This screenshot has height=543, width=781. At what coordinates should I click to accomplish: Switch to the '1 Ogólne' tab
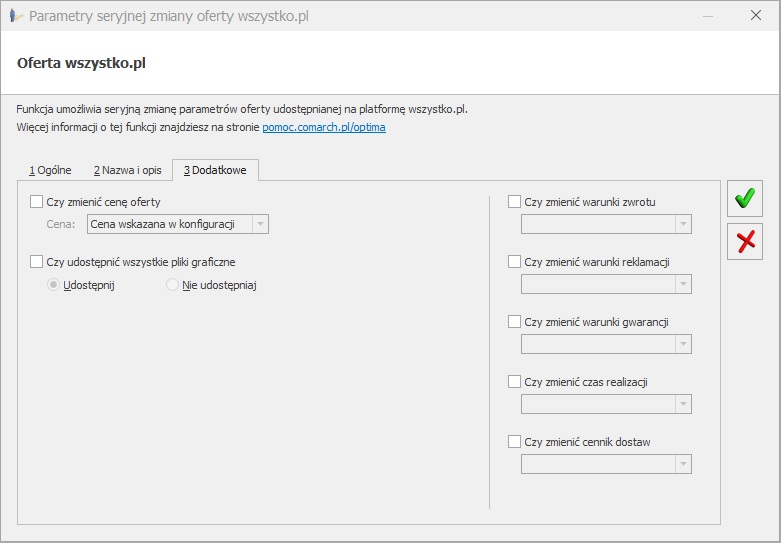pos(50,170)
